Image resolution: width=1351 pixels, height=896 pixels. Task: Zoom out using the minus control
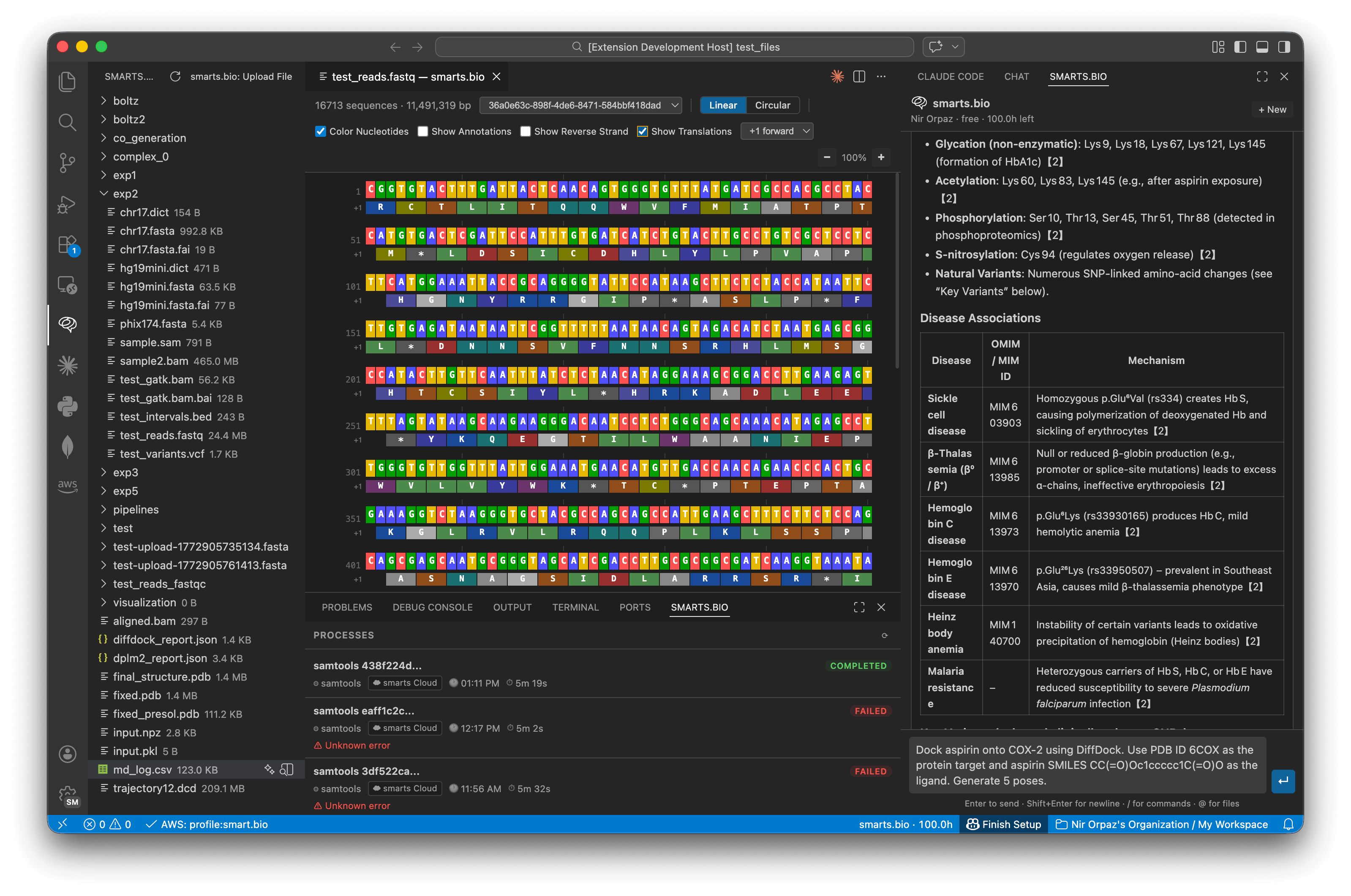[826, 157]
